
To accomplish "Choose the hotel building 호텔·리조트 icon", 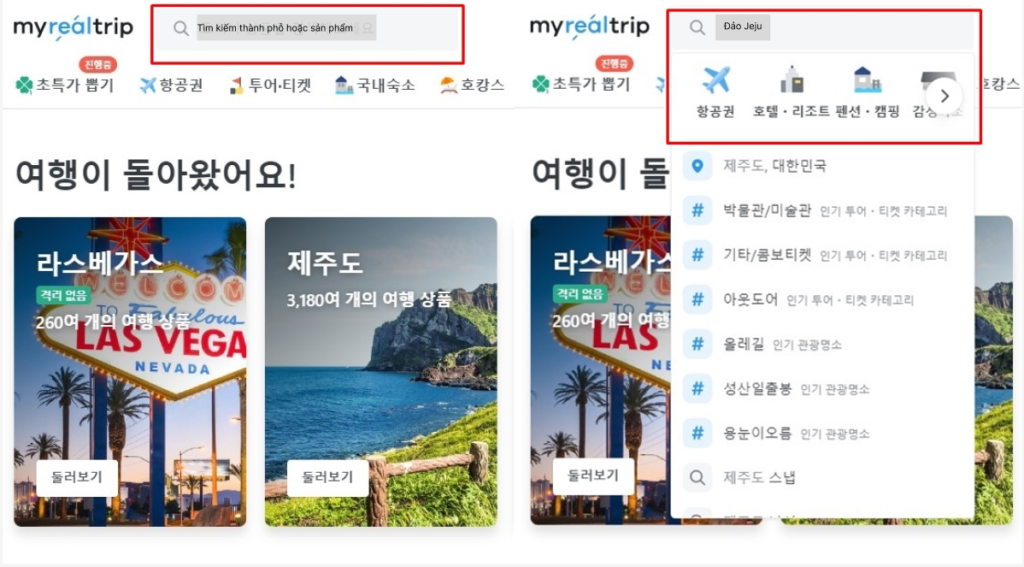I will (x=792, y=80).
